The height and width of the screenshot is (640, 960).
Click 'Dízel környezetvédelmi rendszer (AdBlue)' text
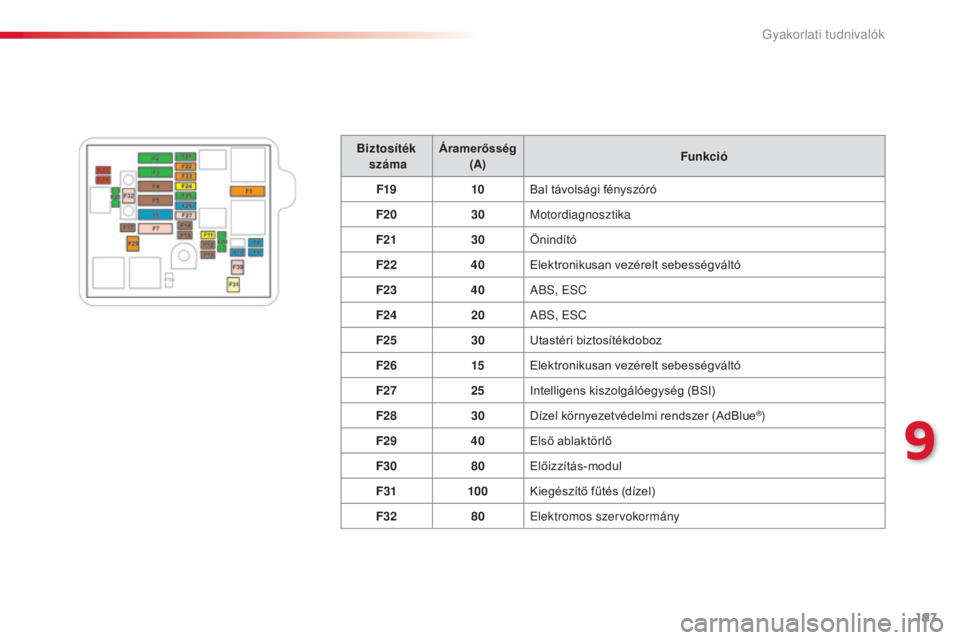click(648, 415)
